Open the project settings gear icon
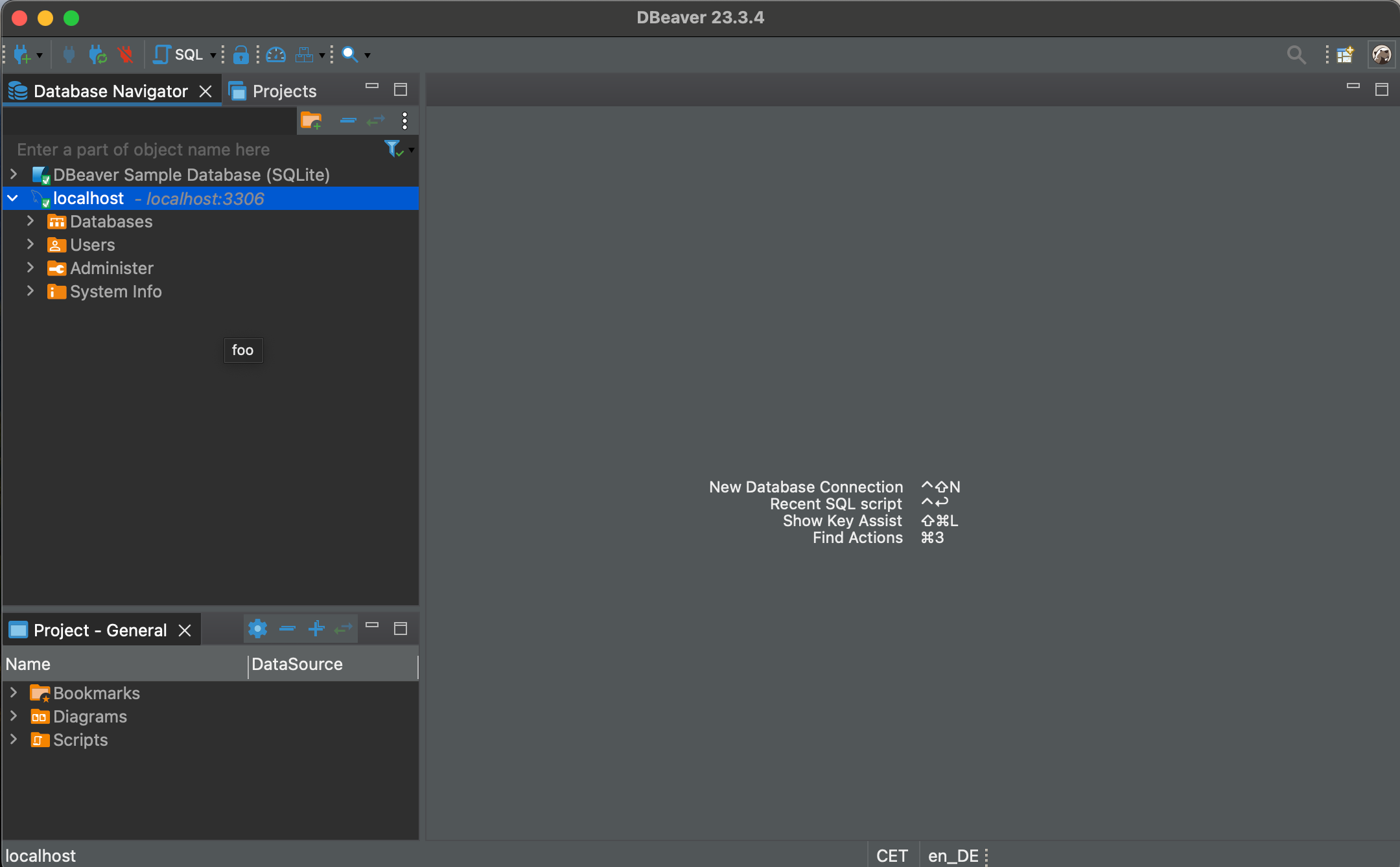1400x867 pixels. (x=257, y=629)
